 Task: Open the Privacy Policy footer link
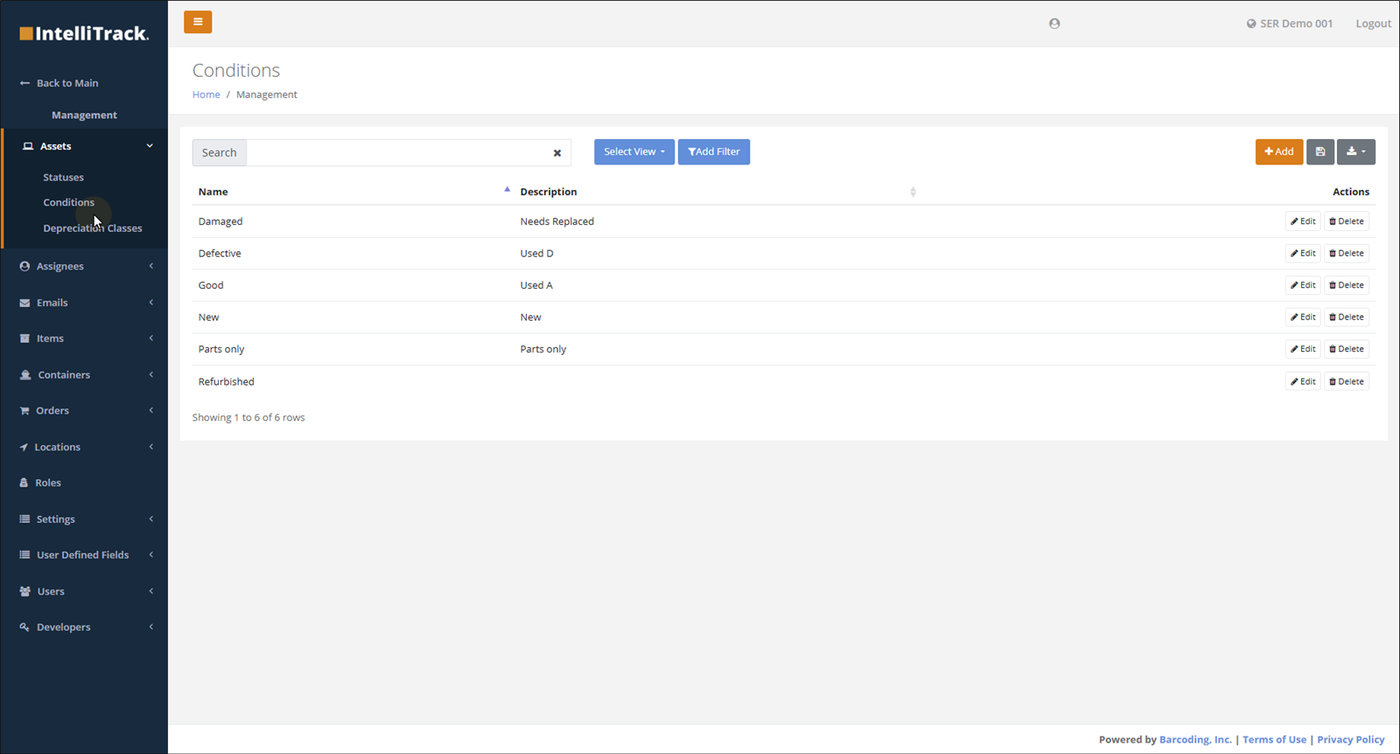pyautogui.click(x=1351, y=740)
